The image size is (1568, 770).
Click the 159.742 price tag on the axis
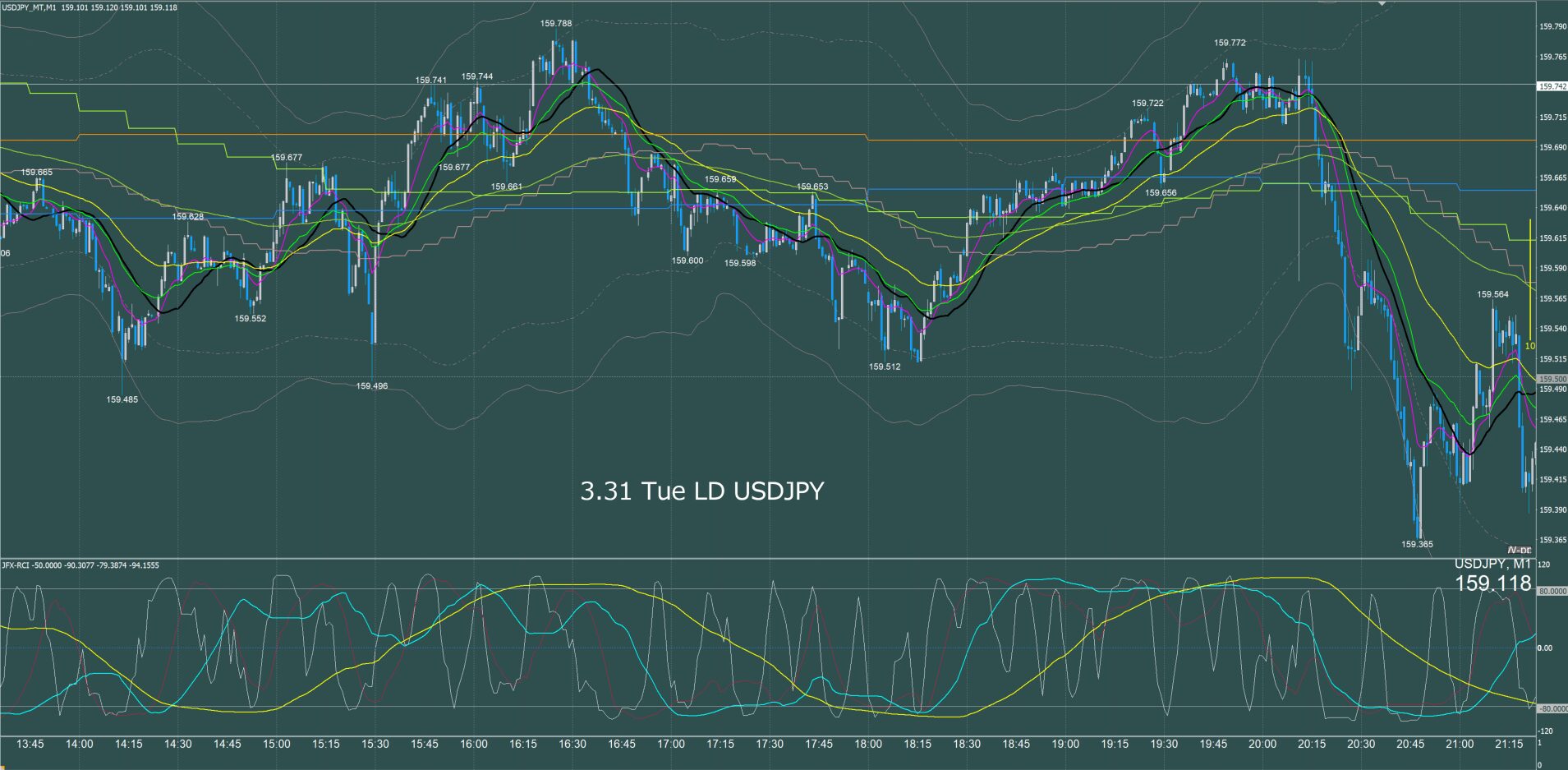[x=1552, y=86]
